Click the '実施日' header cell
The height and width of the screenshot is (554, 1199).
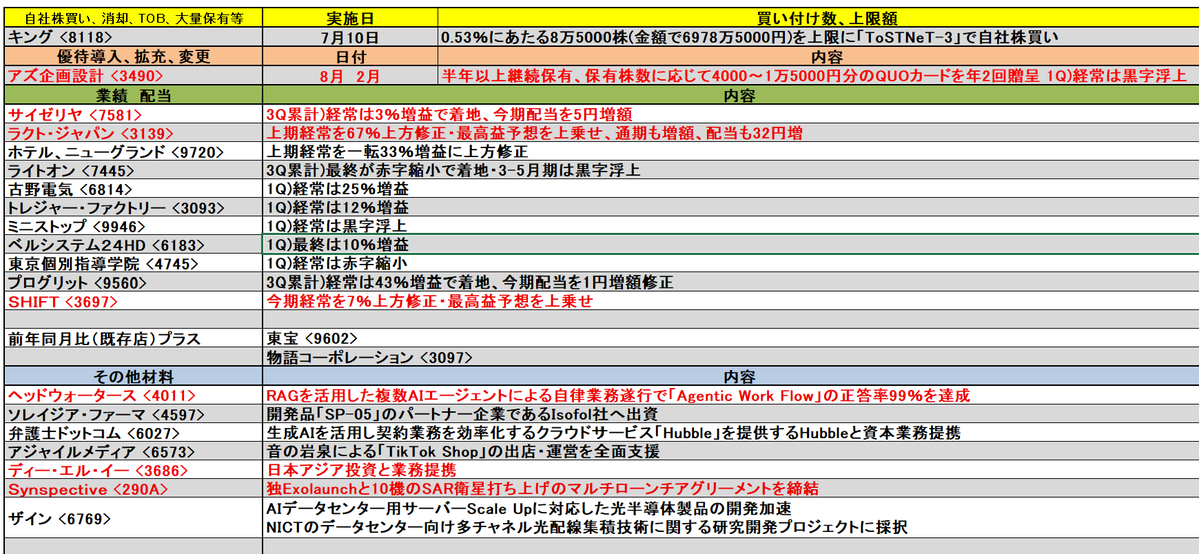[x=351, y=17]
